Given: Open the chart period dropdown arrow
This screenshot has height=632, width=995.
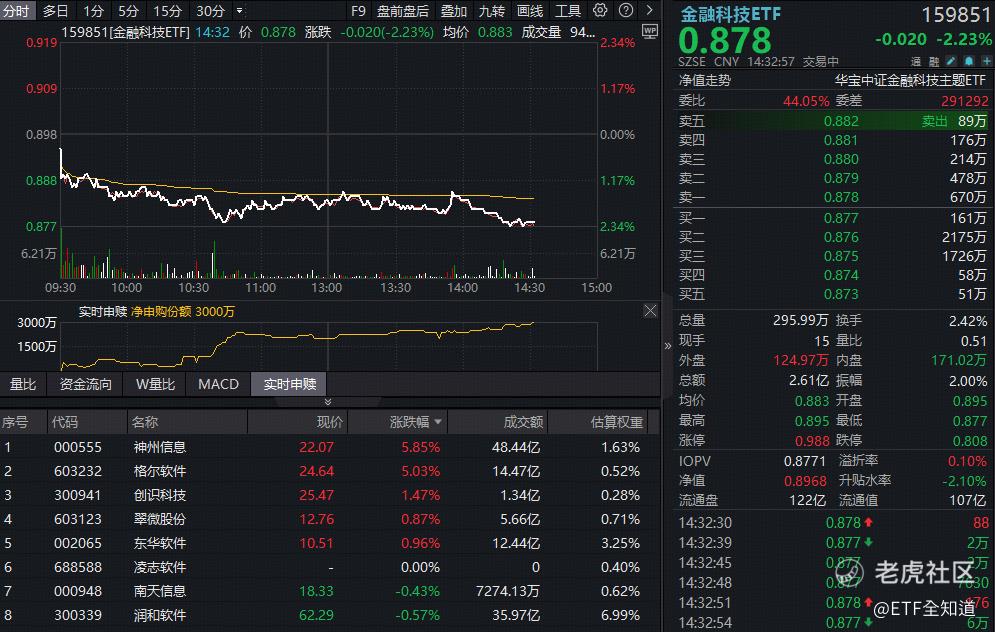Looking at the screenshot, I should [x=239, y=11].
